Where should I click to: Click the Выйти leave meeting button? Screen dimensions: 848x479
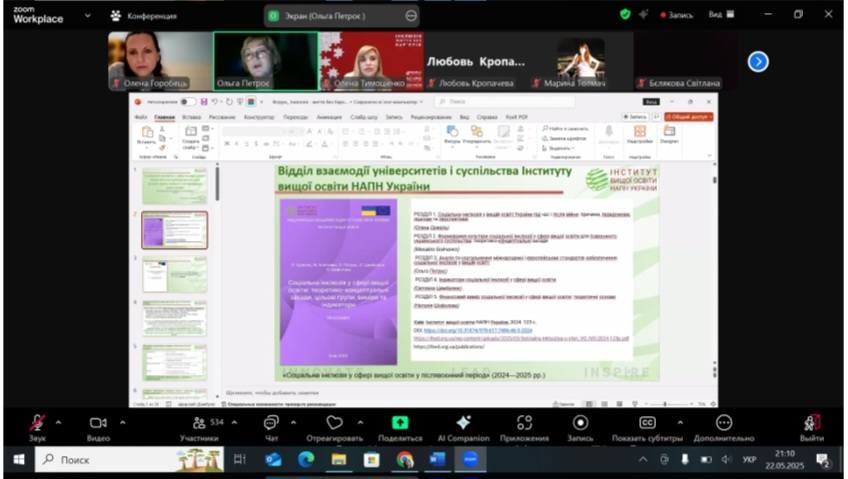click(811, 423)
